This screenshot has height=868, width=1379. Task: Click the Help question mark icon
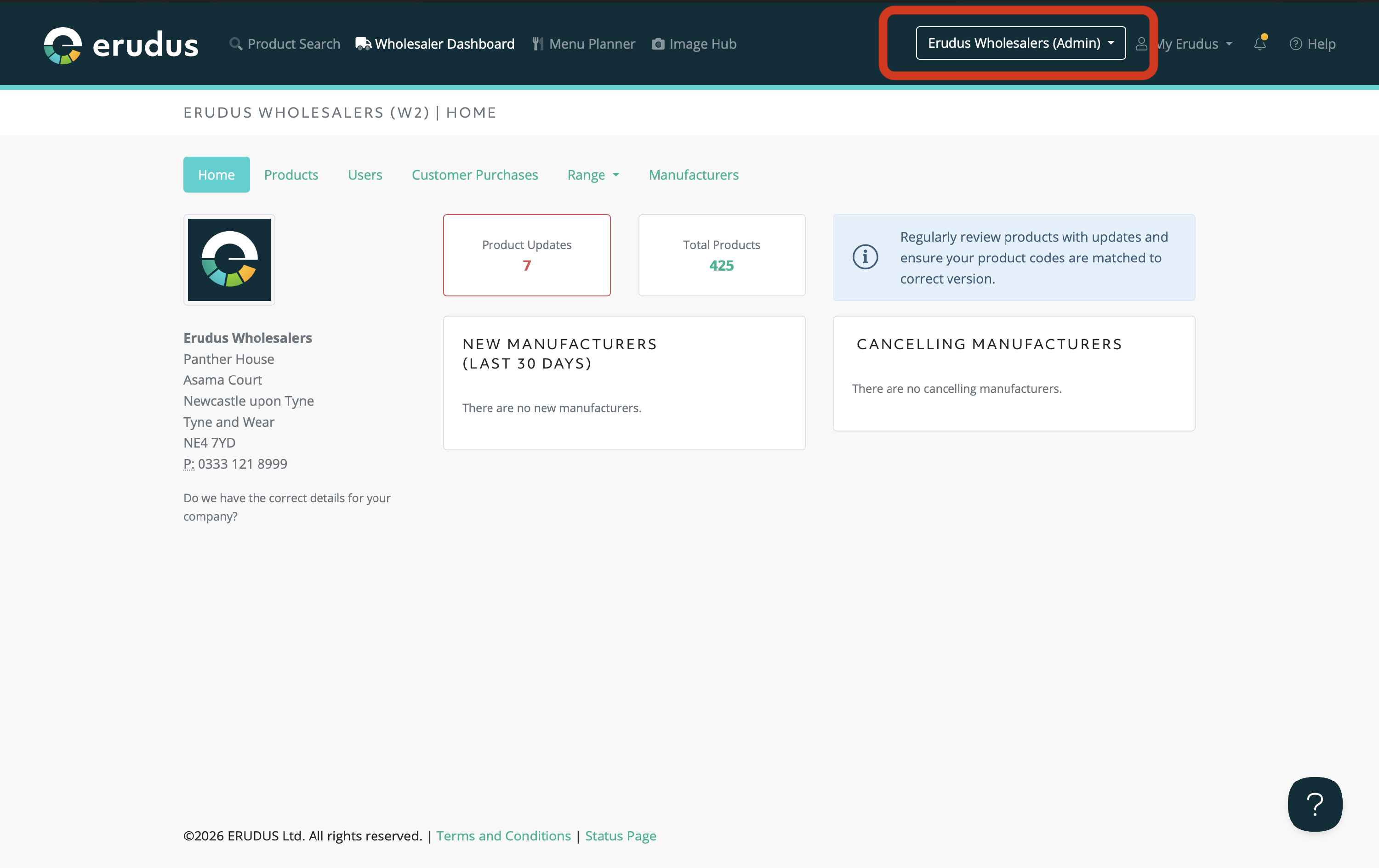pos(1295,44)
